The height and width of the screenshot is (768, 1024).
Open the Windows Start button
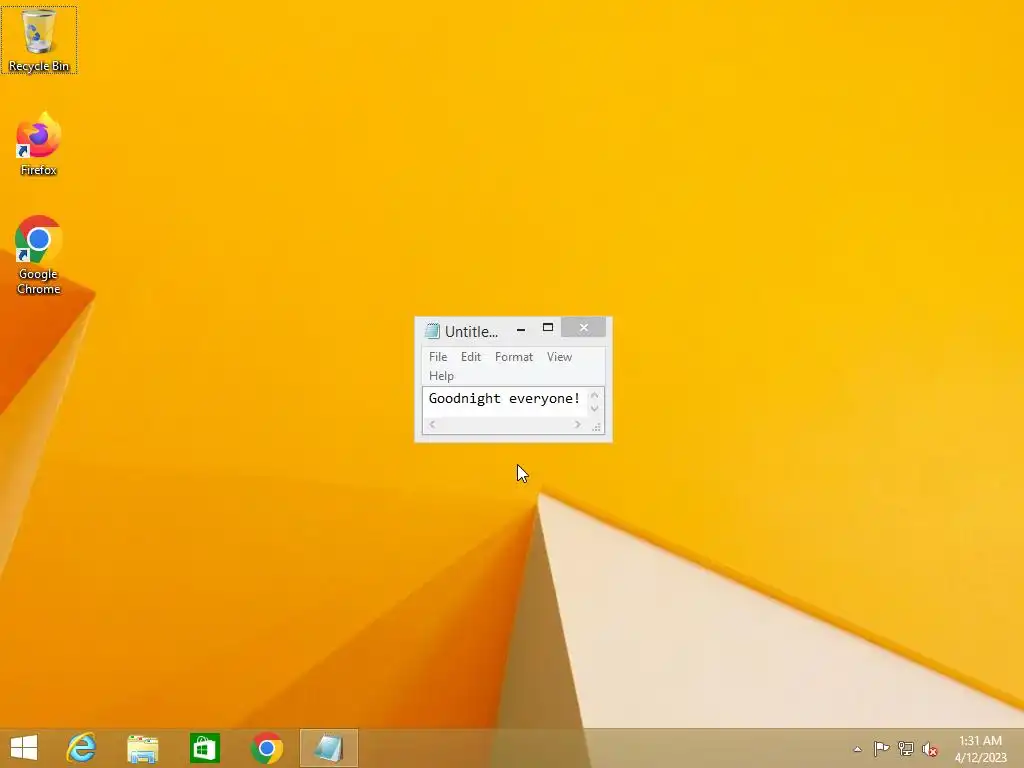pos(24,748)
